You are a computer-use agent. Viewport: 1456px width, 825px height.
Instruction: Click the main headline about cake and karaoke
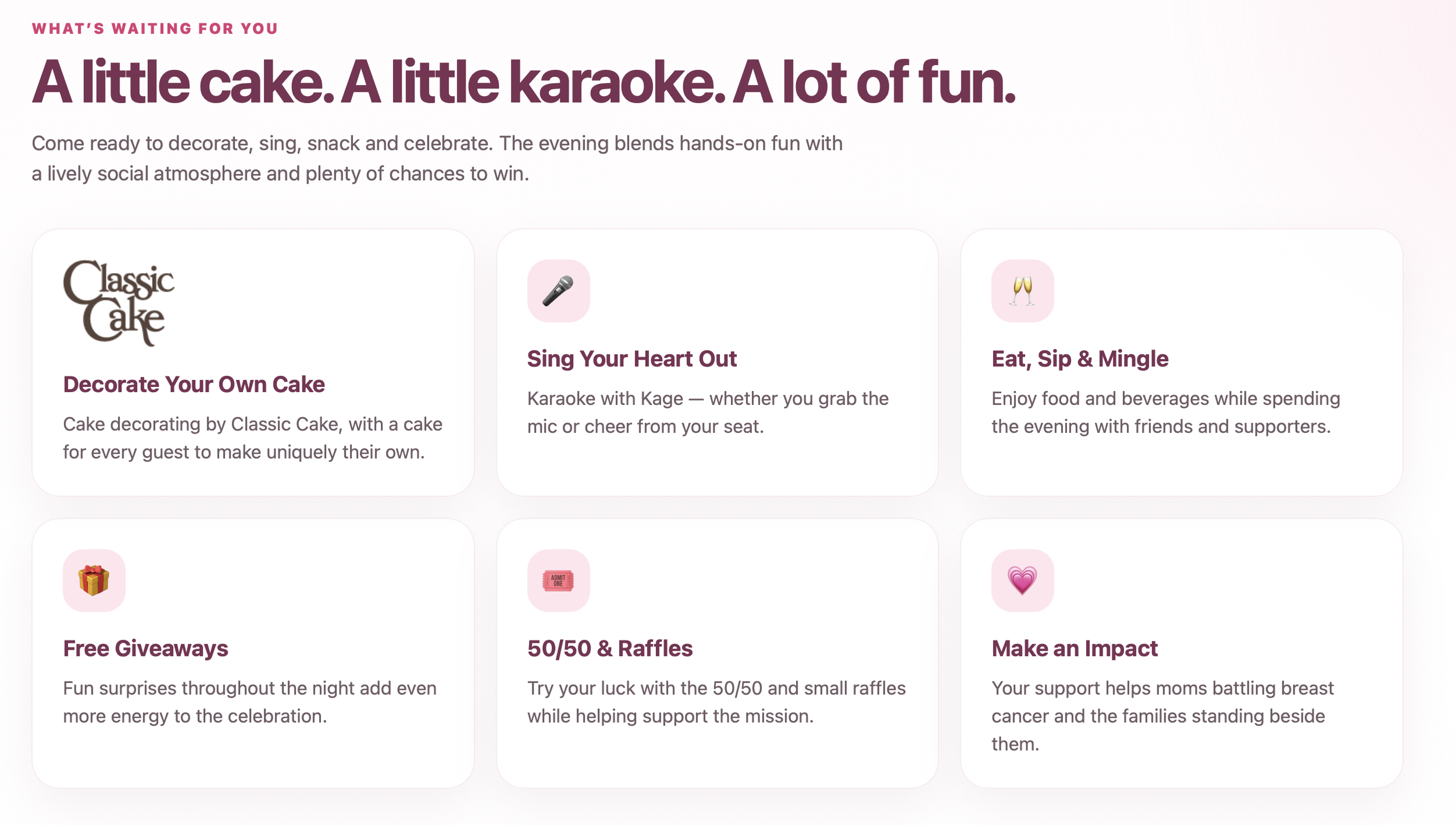click(x=524, y=83)
